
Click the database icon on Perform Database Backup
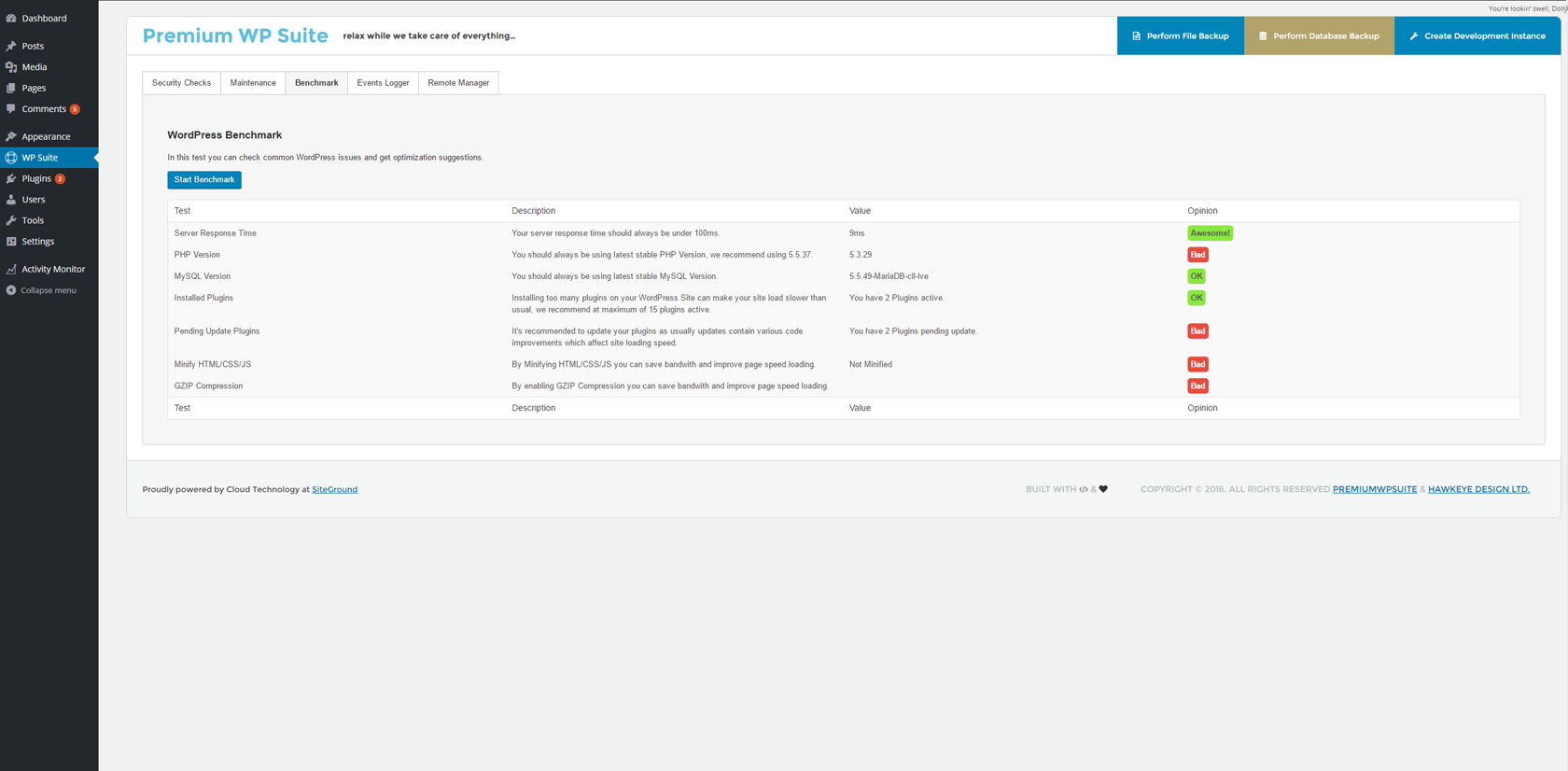(1263, 35)
